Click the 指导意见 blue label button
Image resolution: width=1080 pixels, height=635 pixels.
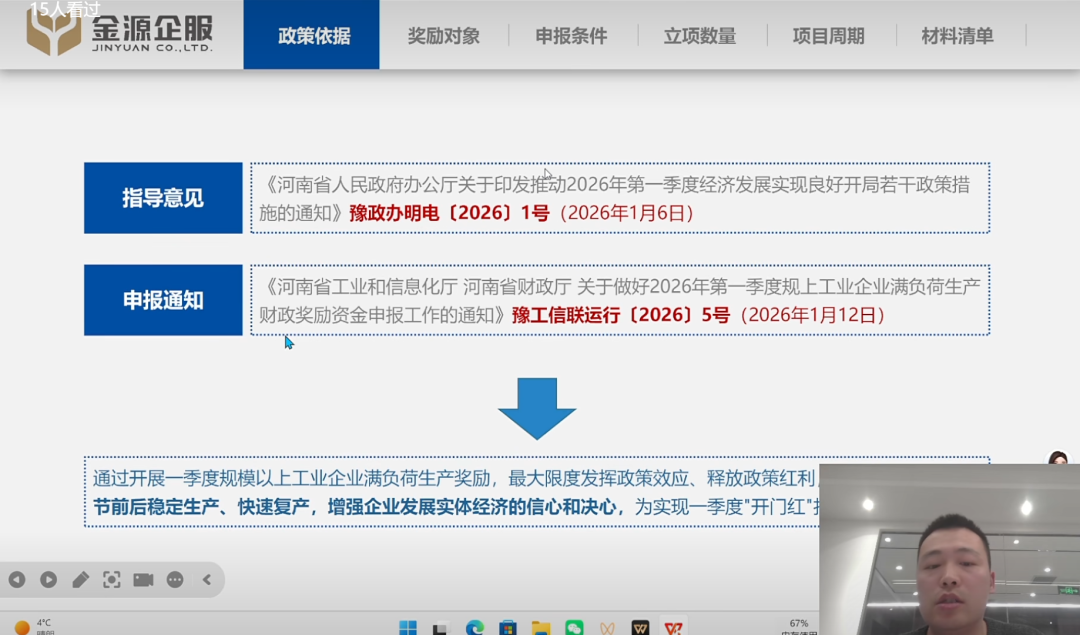[163, 198]
